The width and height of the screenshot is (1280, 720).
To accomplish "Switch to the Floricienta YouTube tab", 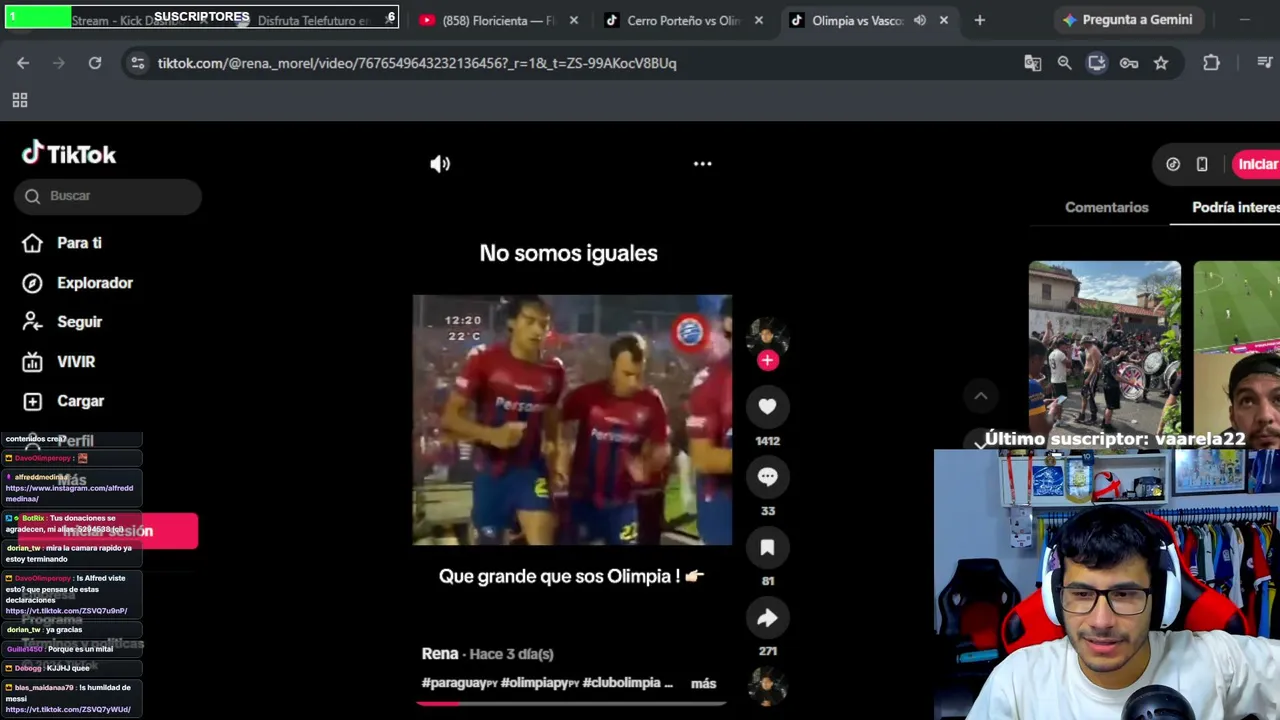I will point(498,20).
